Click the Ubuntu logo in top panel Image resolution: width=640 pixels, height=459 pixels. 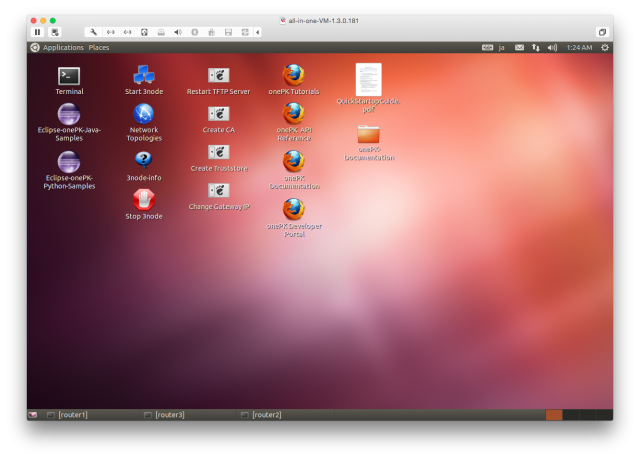(35, 47)
